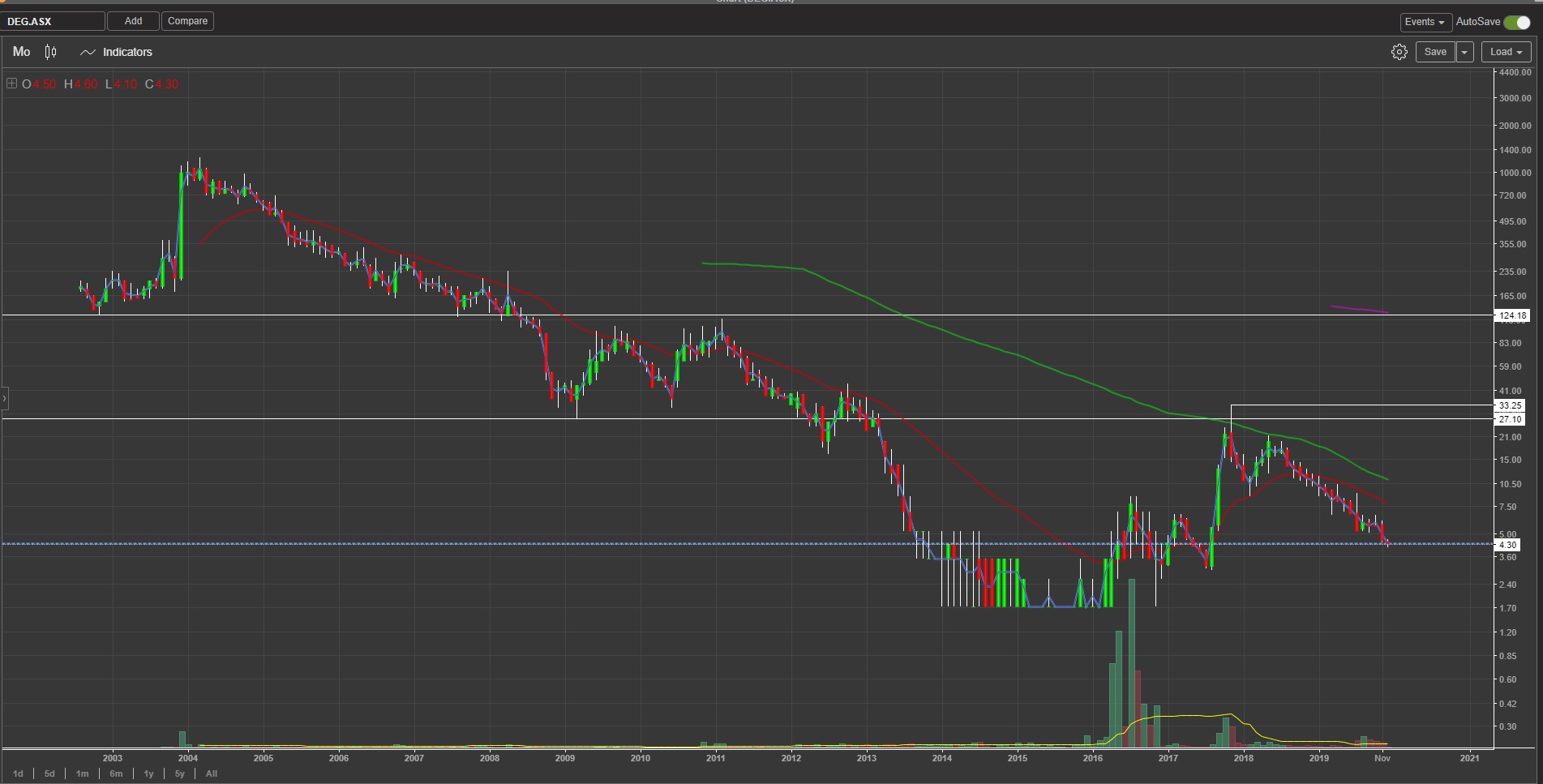
Task: Select the 6m time range
Action: 116,773
